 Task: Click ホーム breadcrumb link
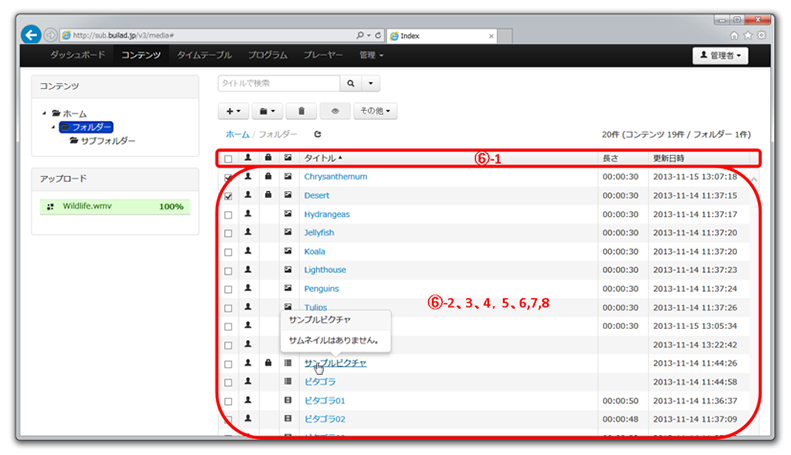pyautogui.click(x=237, y=134)
